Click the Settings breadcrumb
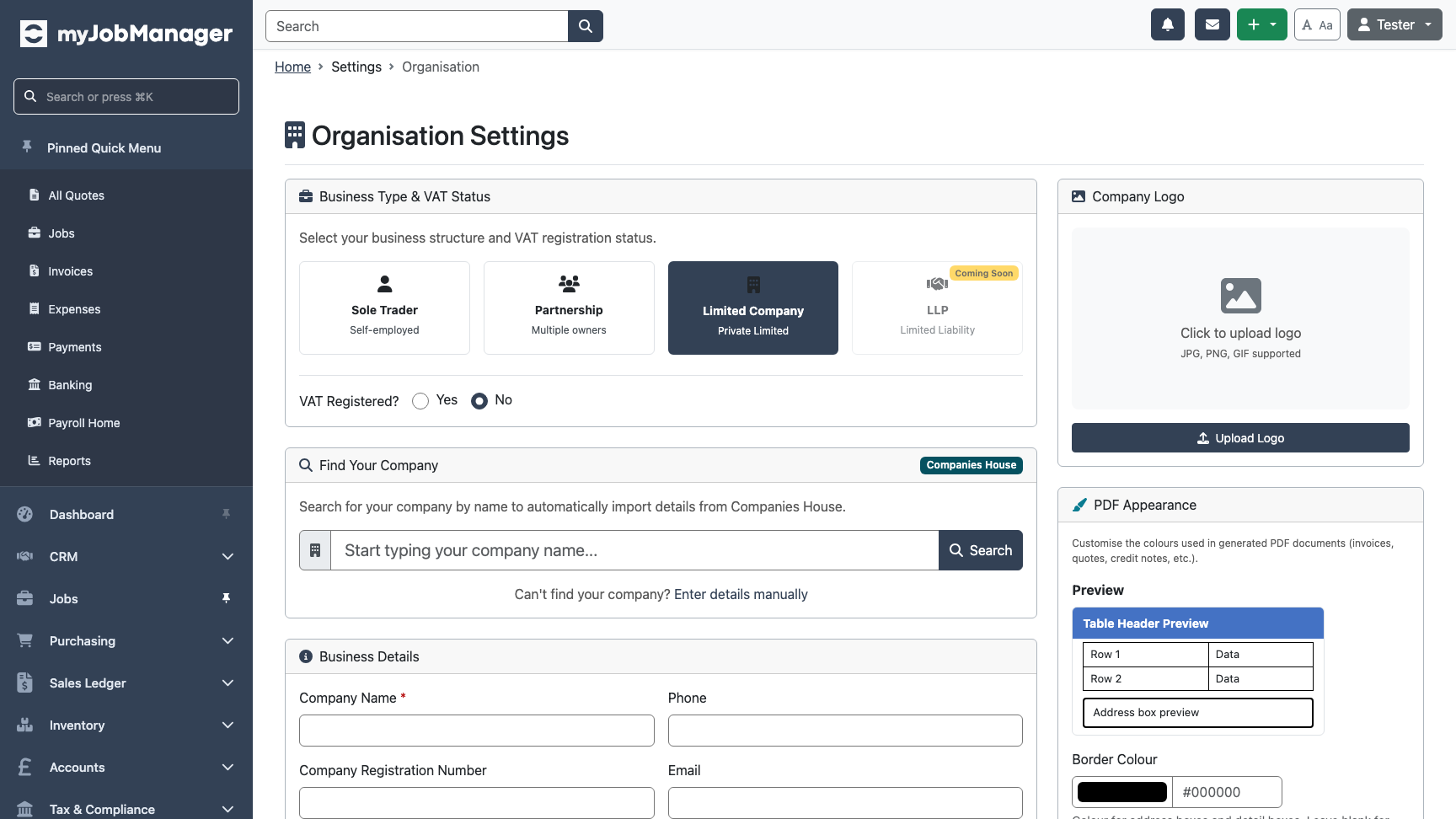Screen dimensions: 1456x819 coord(356,67)
